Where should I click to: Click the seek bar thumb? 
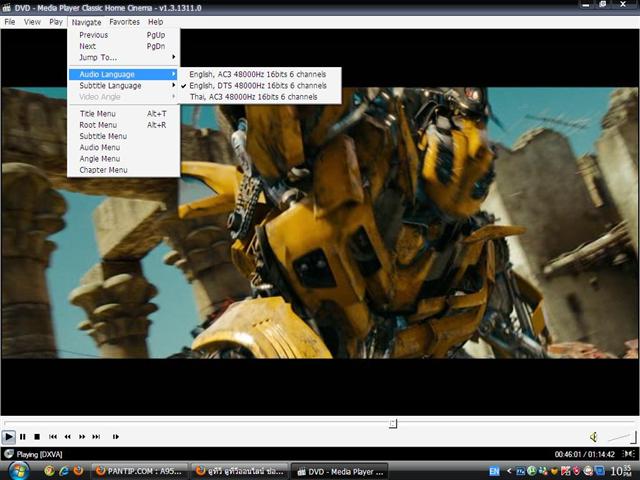393,423
